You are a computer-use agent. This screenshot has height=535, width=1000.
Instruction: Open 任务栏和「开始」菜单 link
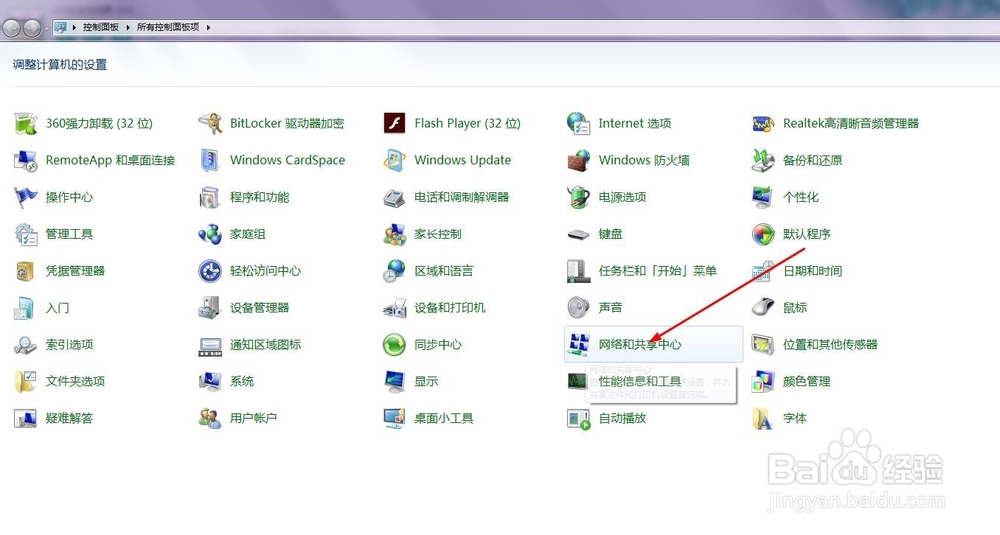(657, 271)
